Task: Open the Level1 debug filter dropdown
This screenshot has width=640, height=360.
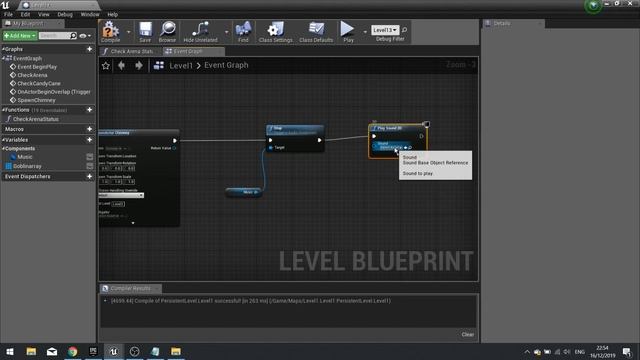Action: (385, 30)
